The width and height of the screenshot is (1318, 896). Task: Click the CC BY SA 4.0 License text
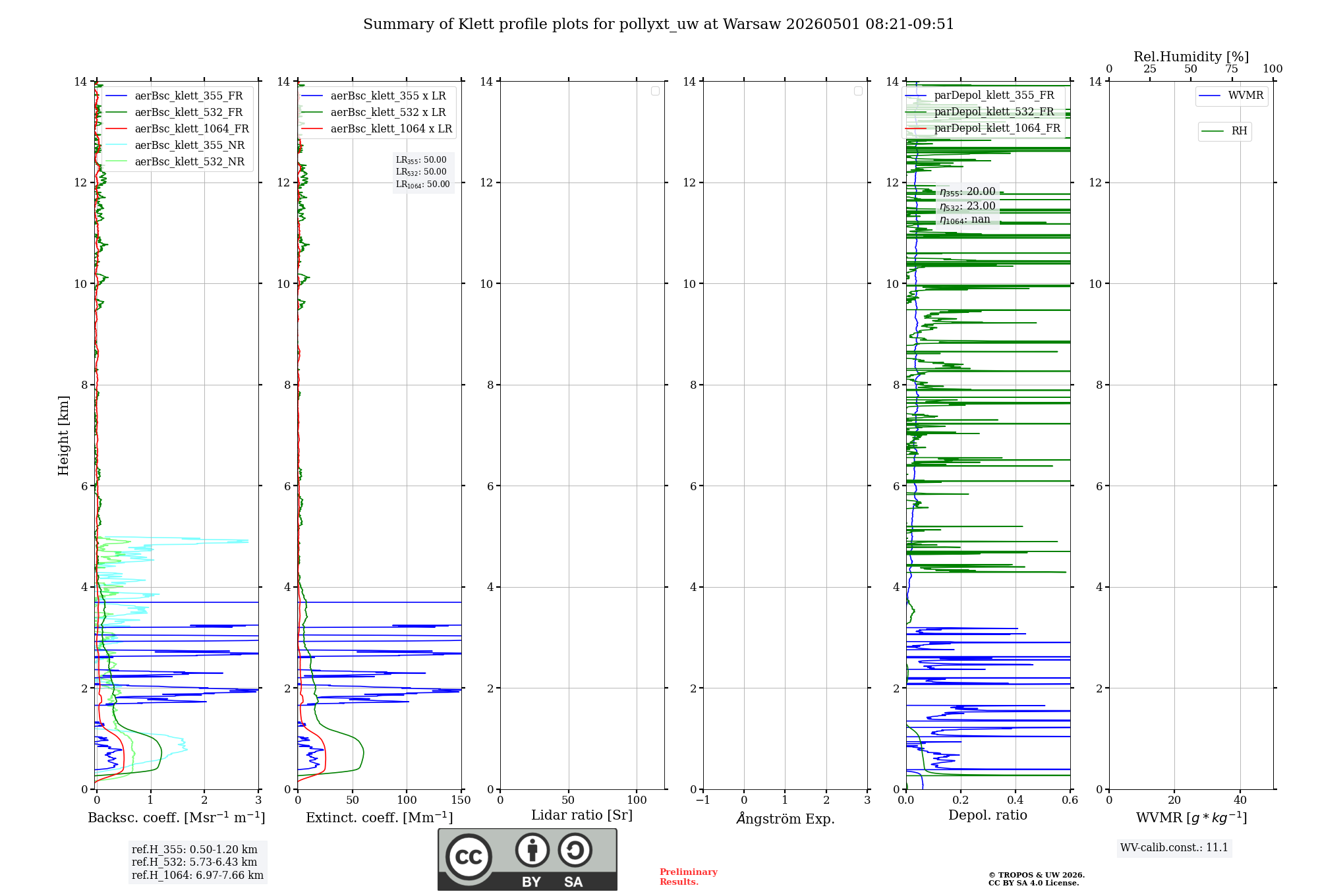(1033, 883)
